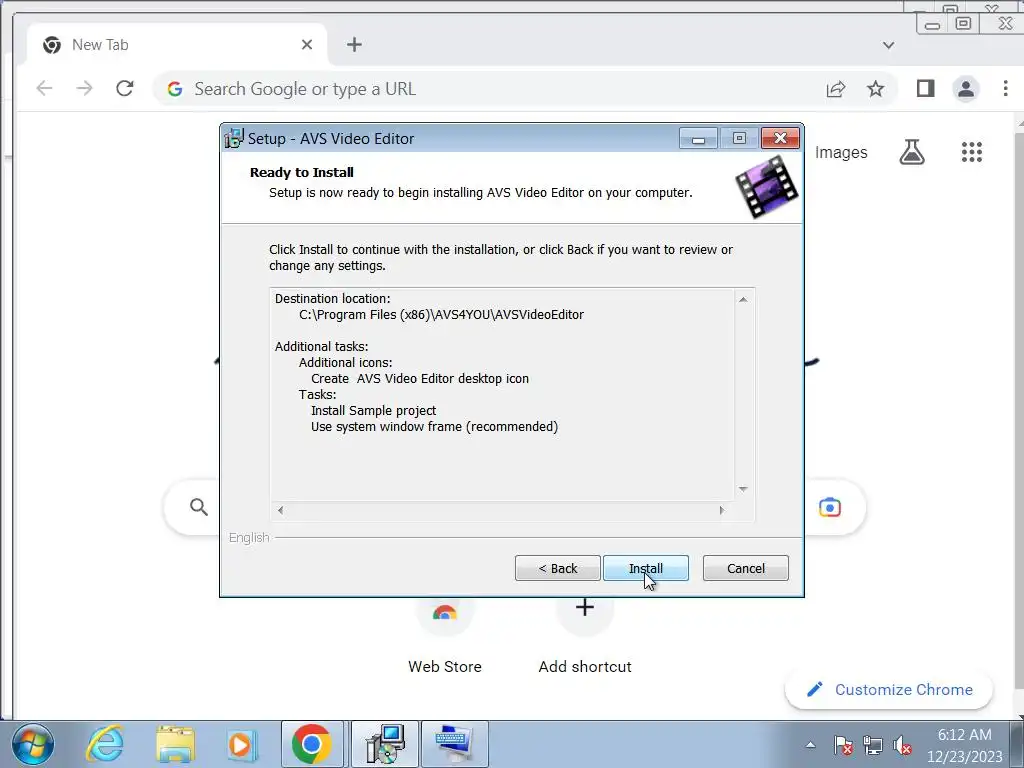
Task: Click summary box scroll left arrow
Action: tap(281, 510)
